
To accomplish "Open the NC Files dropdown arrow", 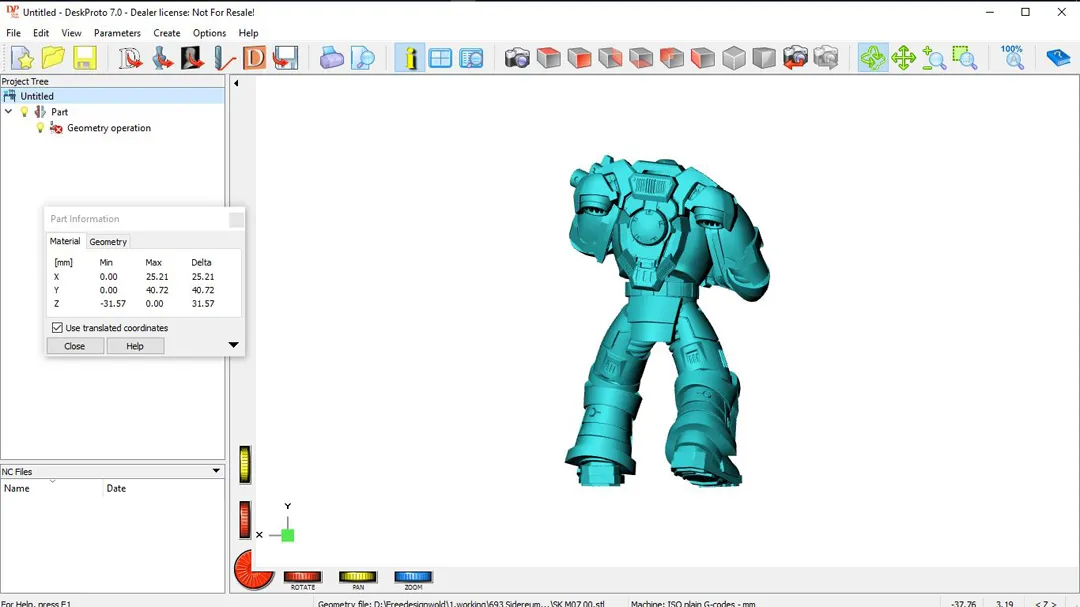I will click(216, 471).
